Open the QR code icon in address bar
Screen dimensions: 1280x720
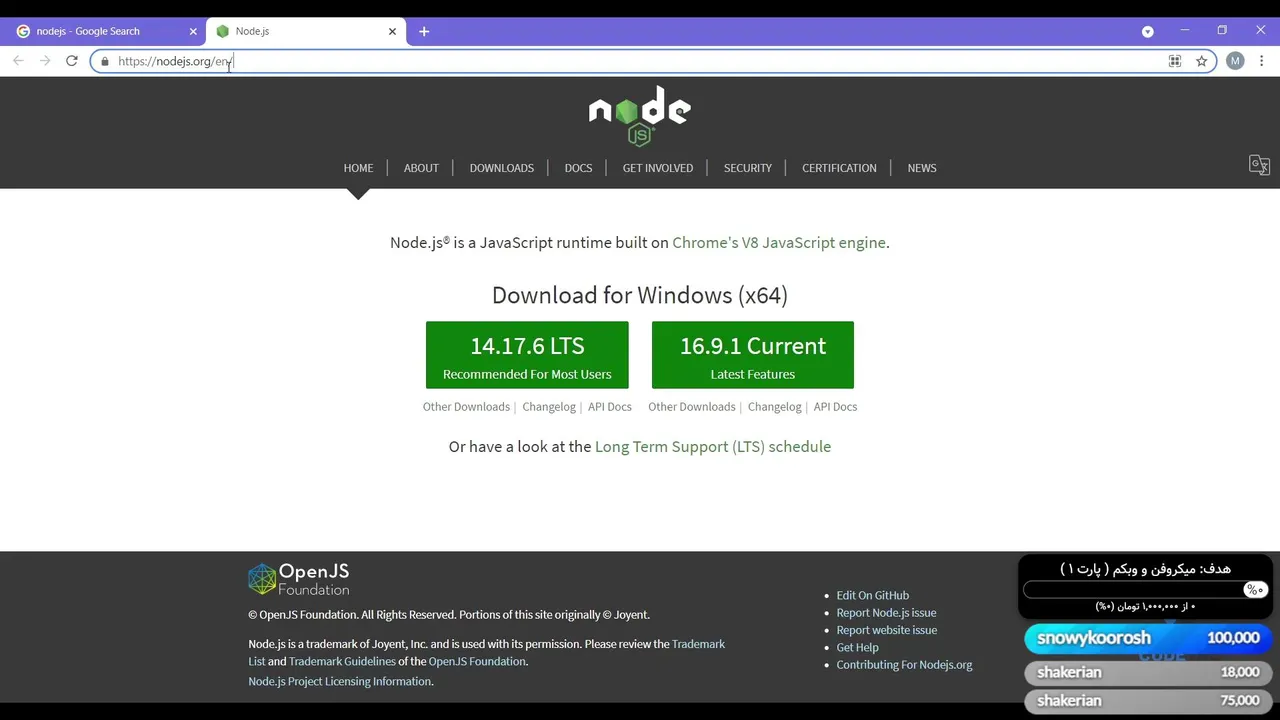click(x=1175, y=61)
